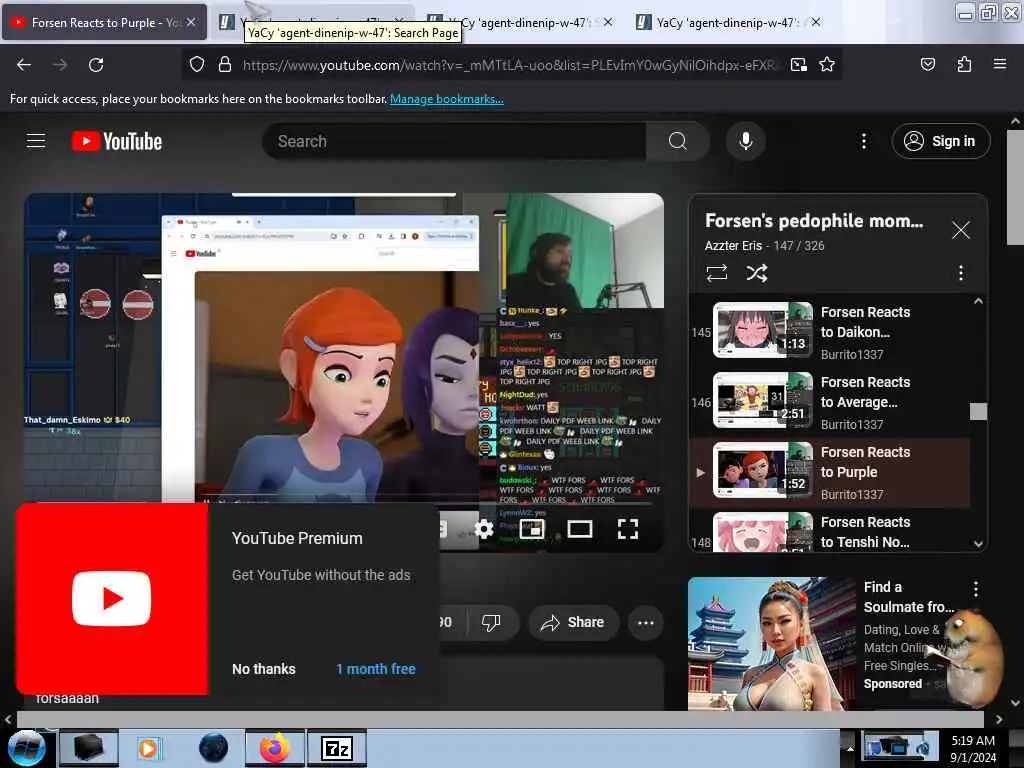Screen dimensions: 1024x768
Task: Focus the YouTube Search input field
Action: [455, 141]
